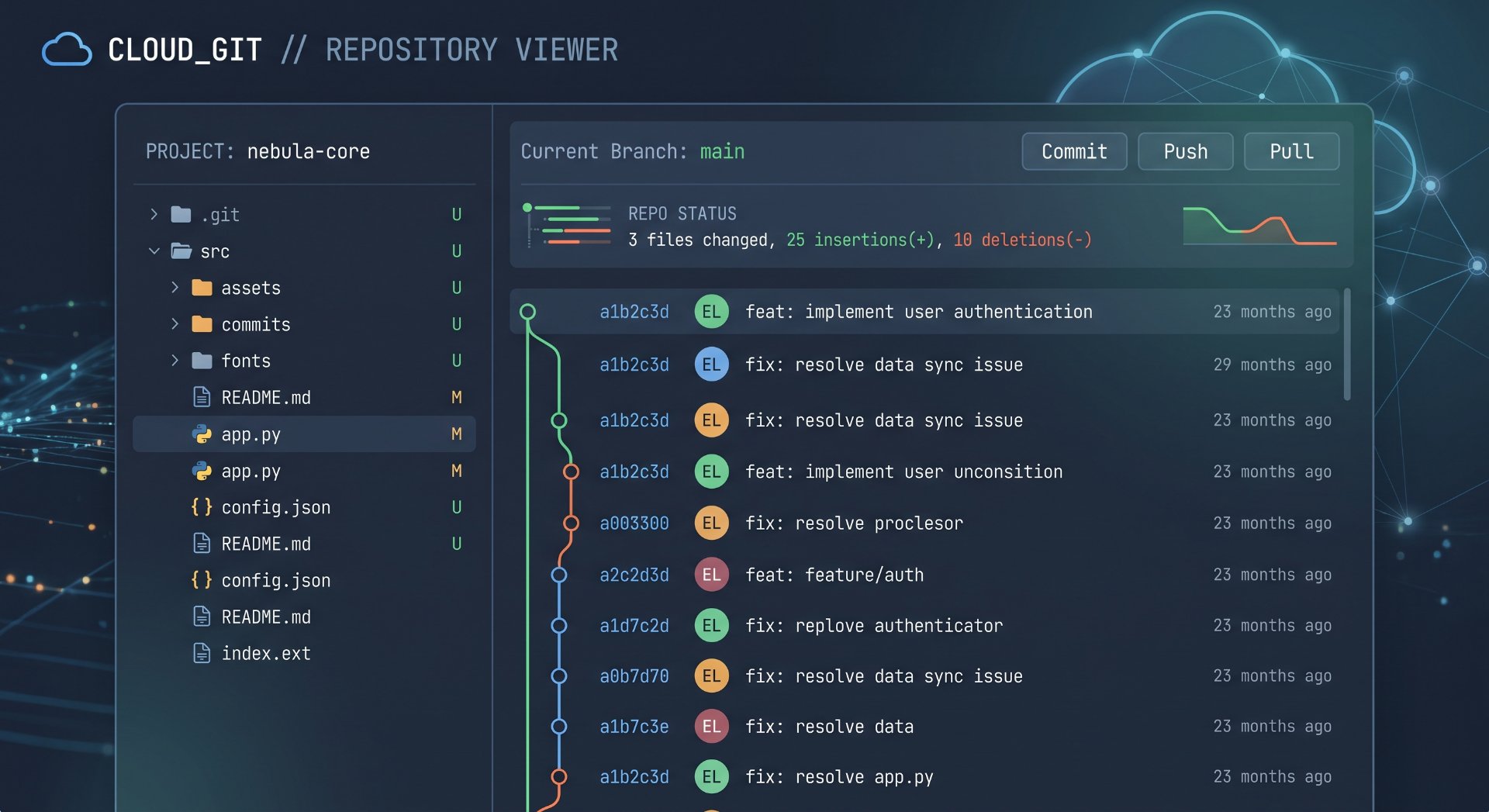Expand the commits folder chevron

(174, 324)
